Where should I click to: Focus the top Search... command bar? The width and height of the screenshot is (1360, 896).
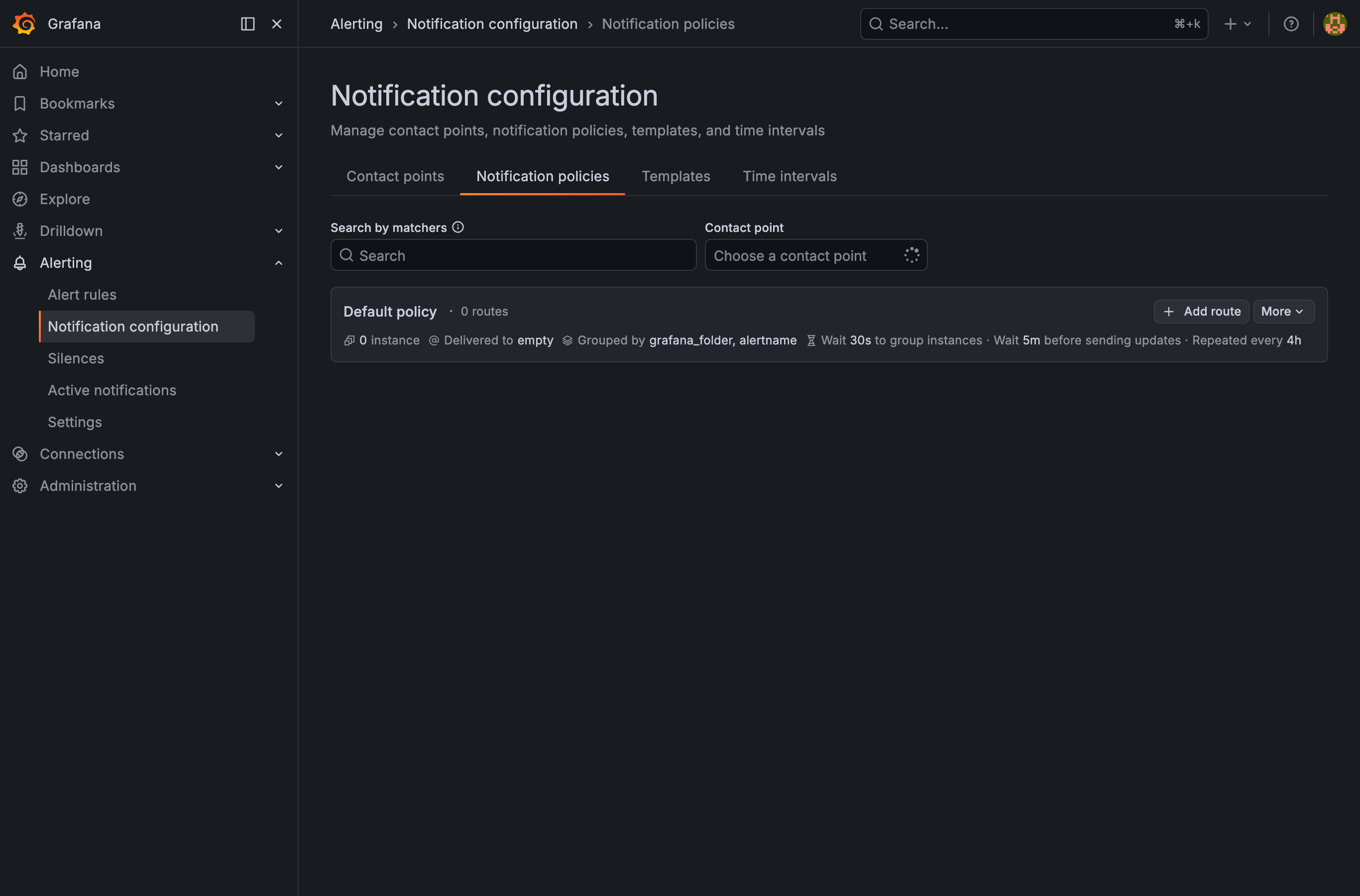(x=1034, y=23)
